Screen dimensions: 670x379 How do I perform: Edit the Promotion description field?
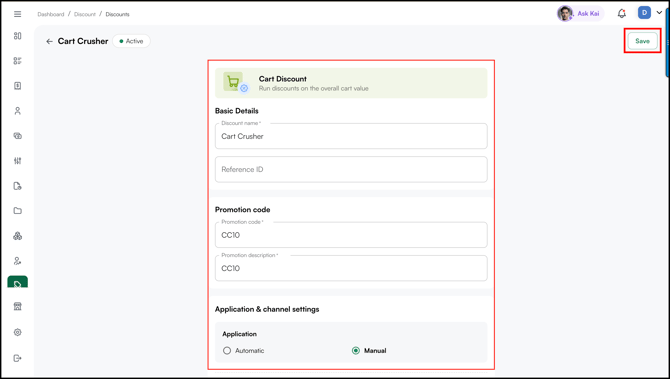(351, 268)
